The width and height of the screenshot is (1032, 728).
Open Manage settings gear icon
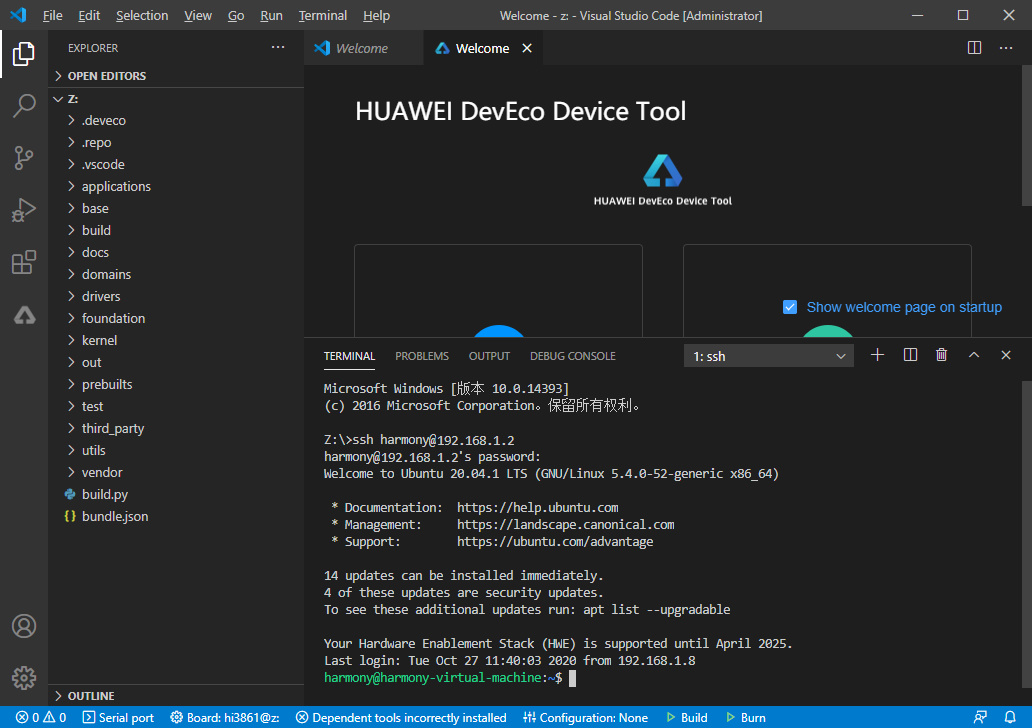click(24, 677)
